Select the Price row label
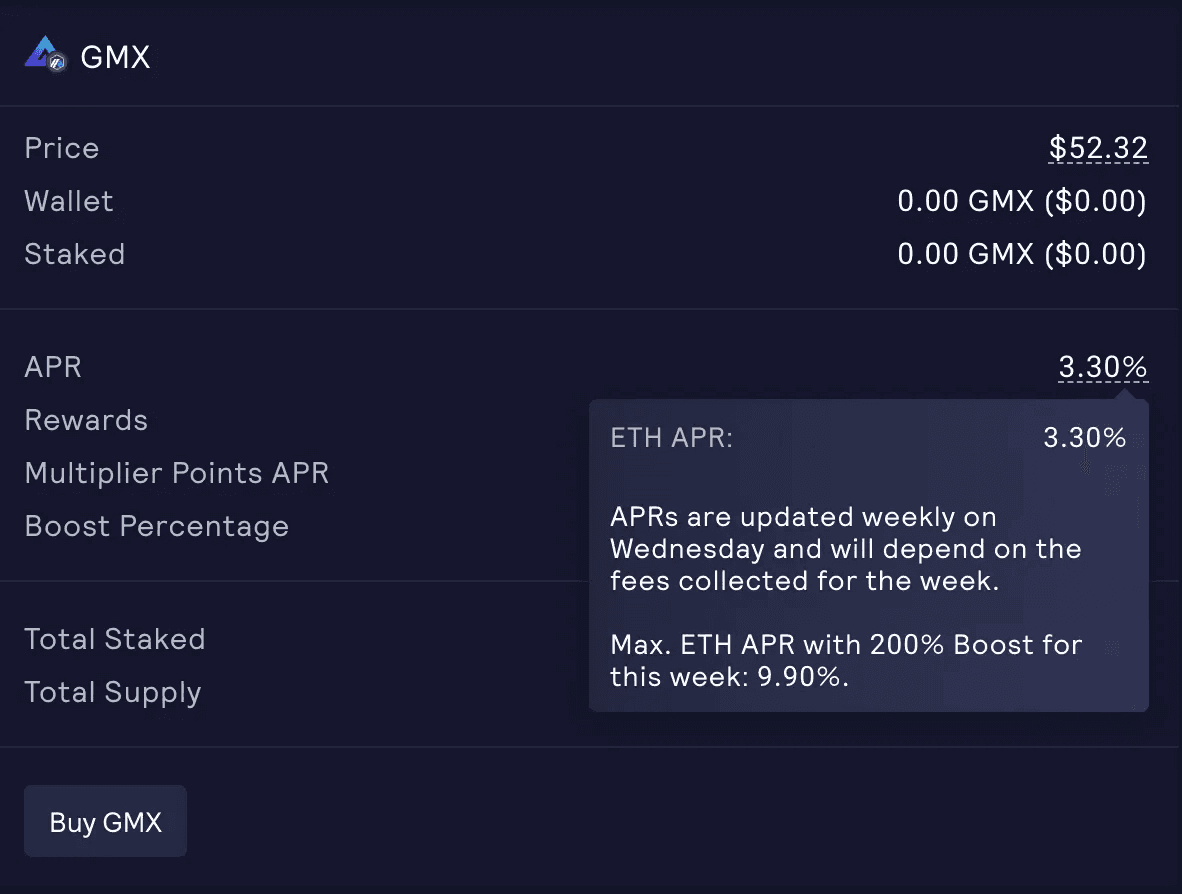Image resolution: width=1182 pixels, height=894 pixels. coord(62,148)
